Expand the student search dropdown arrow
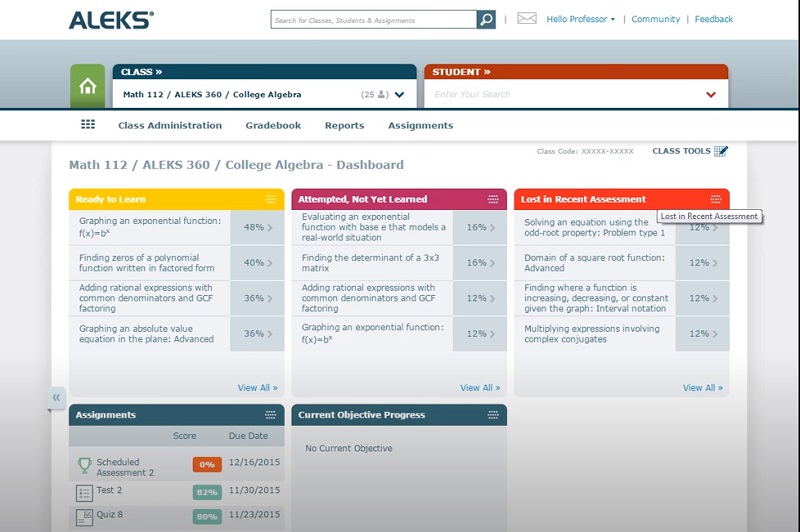This screenshot has width=800, height=532. tap(711, 95)
